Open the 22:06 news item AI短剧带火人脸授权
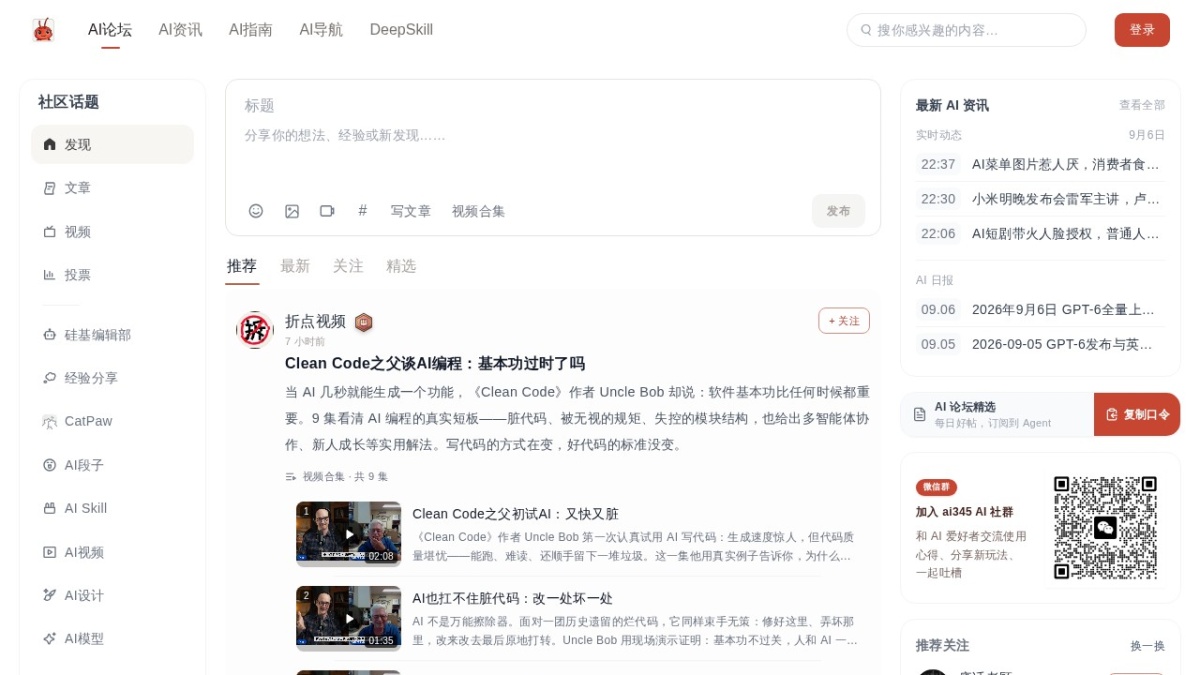This screenshot has height=675, width=1200. coord(1040,234)
